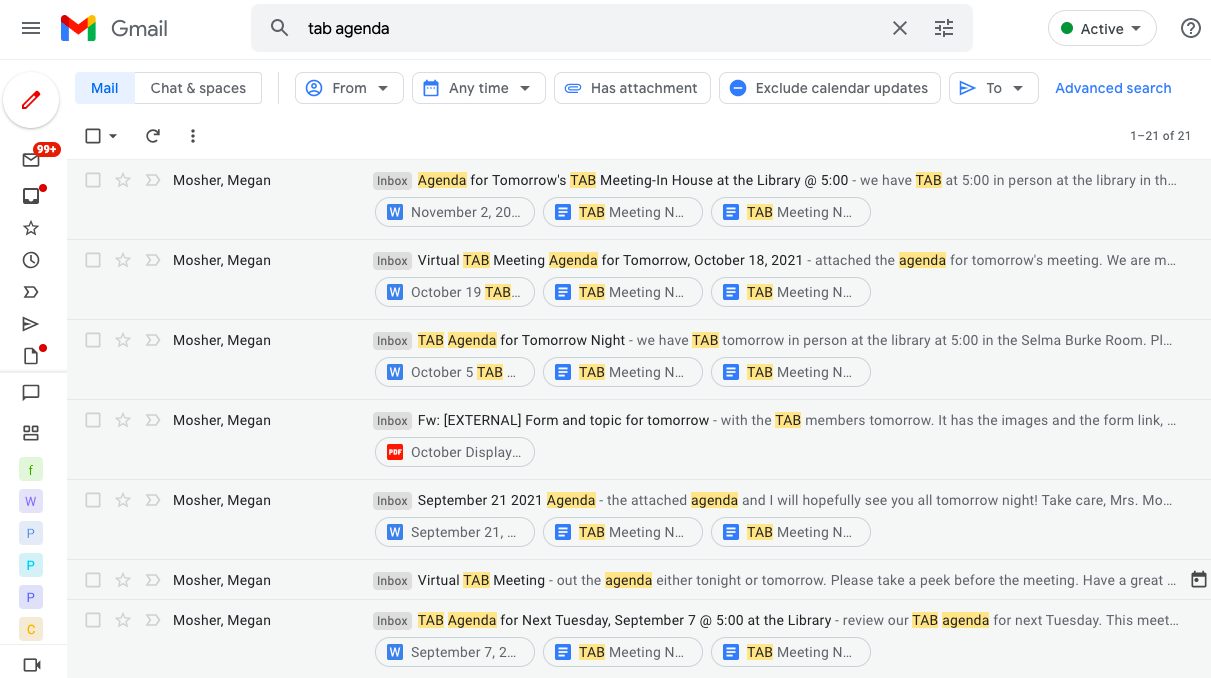This screenshot has width=1211, height=678.
Task: Open Starred from the sidebar star icon
Action: click(31, 228)
